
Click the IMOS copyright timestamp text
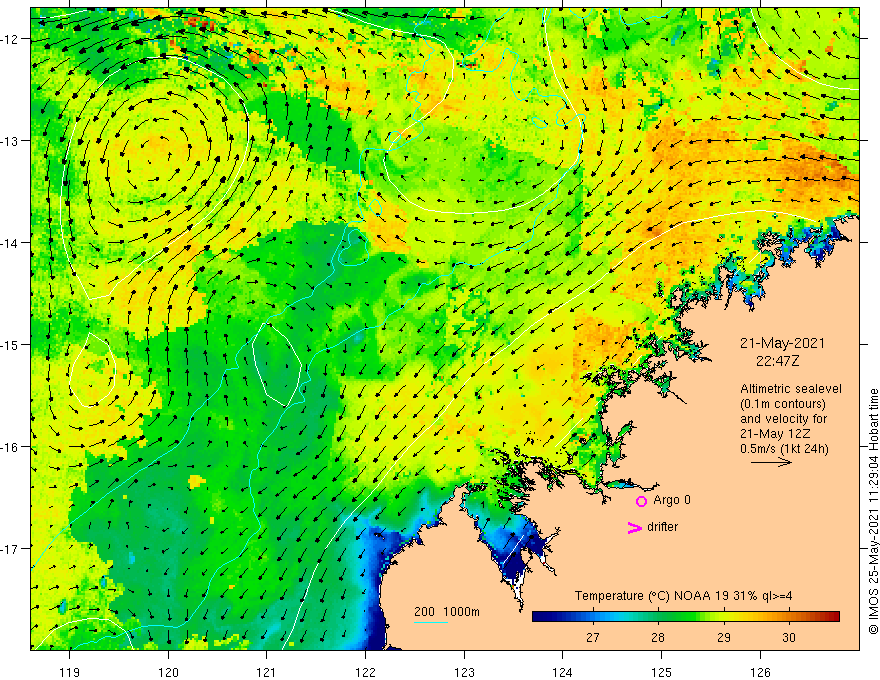(x=873, y=511)
